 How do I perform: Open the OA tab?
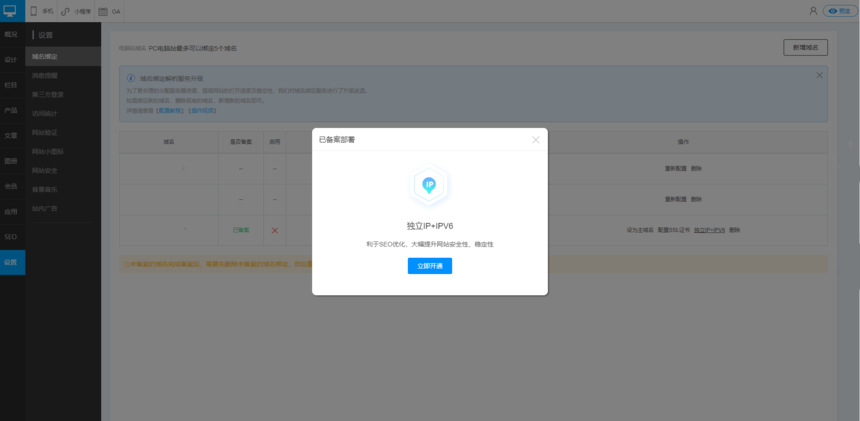(x=110, y=11)
